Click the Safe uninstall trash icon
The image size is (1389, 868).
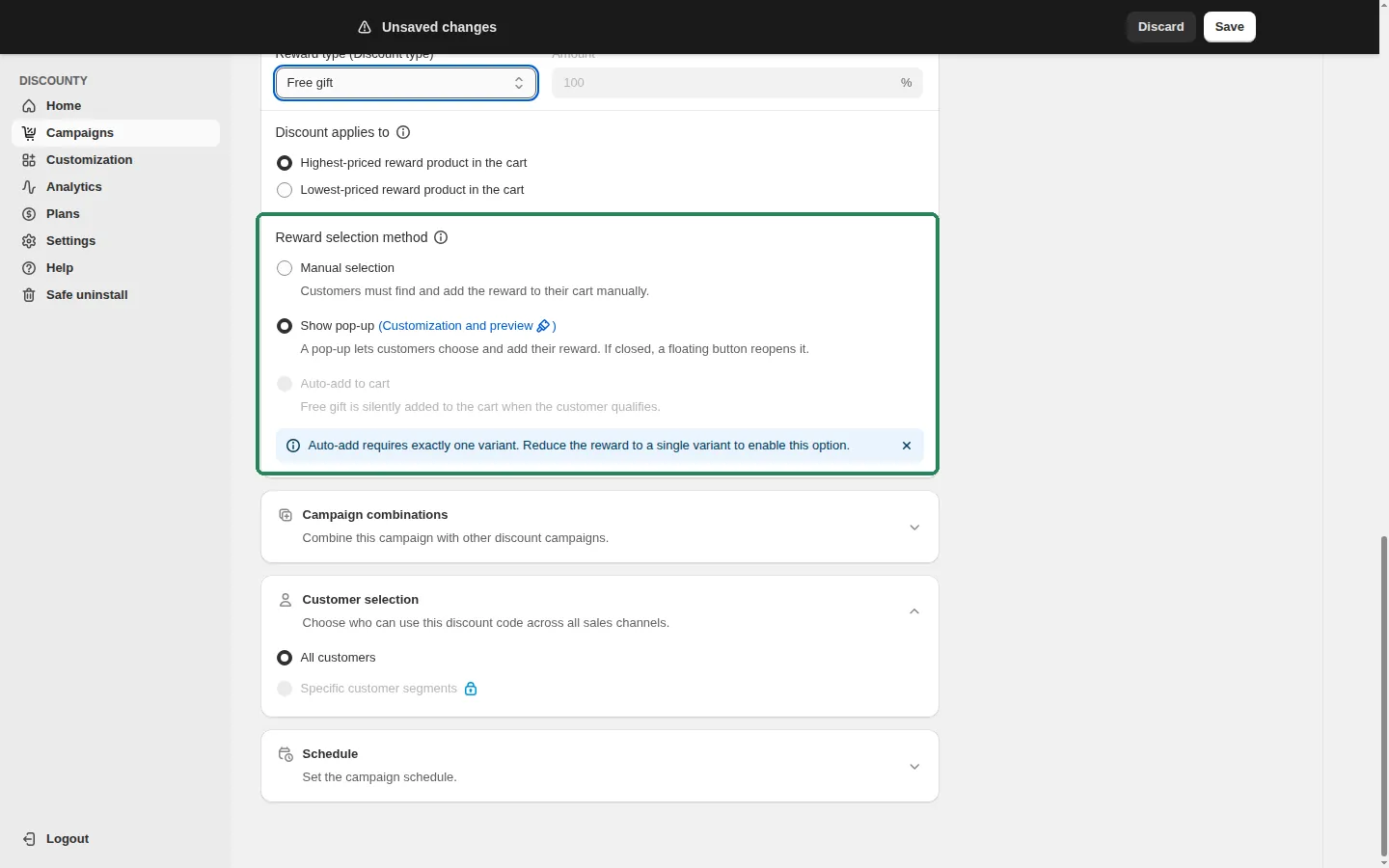[29, 295]
